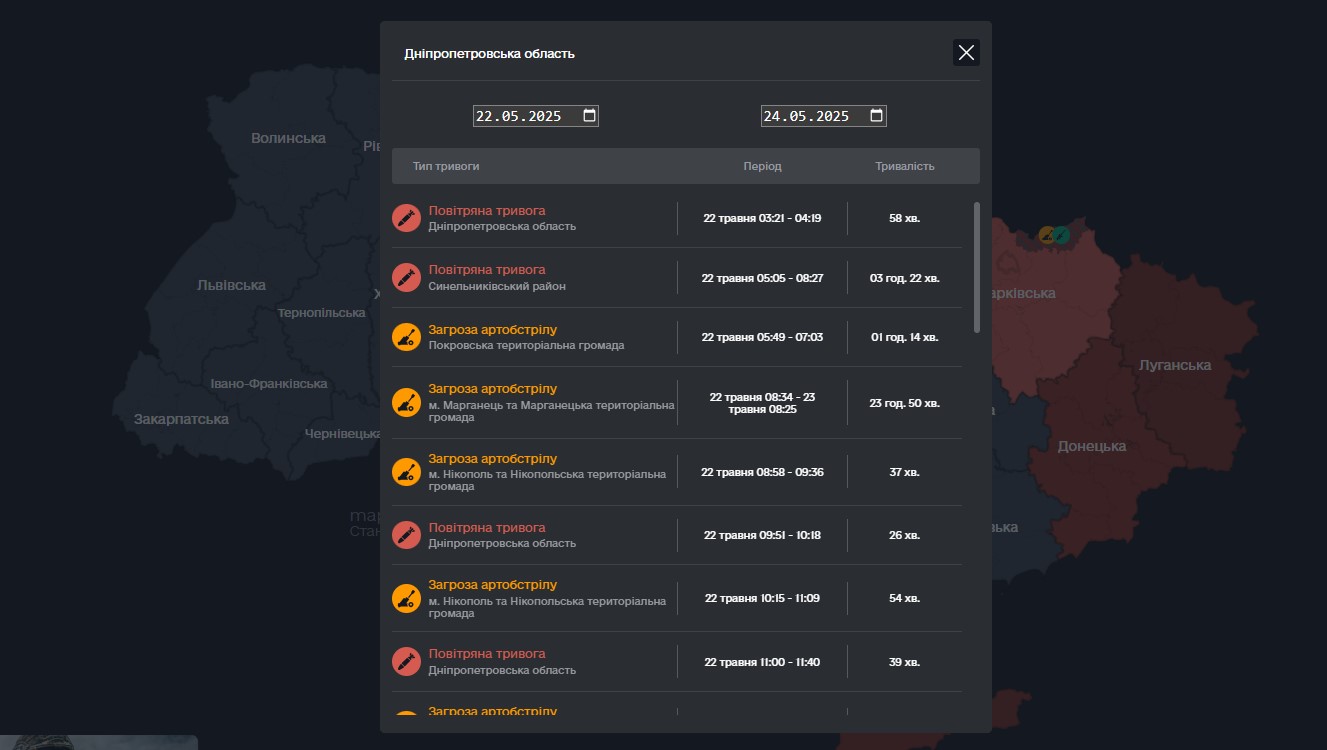Close the Дніпропетровська область dialog
1327x750 pixels.
click(x=966, y=53)
